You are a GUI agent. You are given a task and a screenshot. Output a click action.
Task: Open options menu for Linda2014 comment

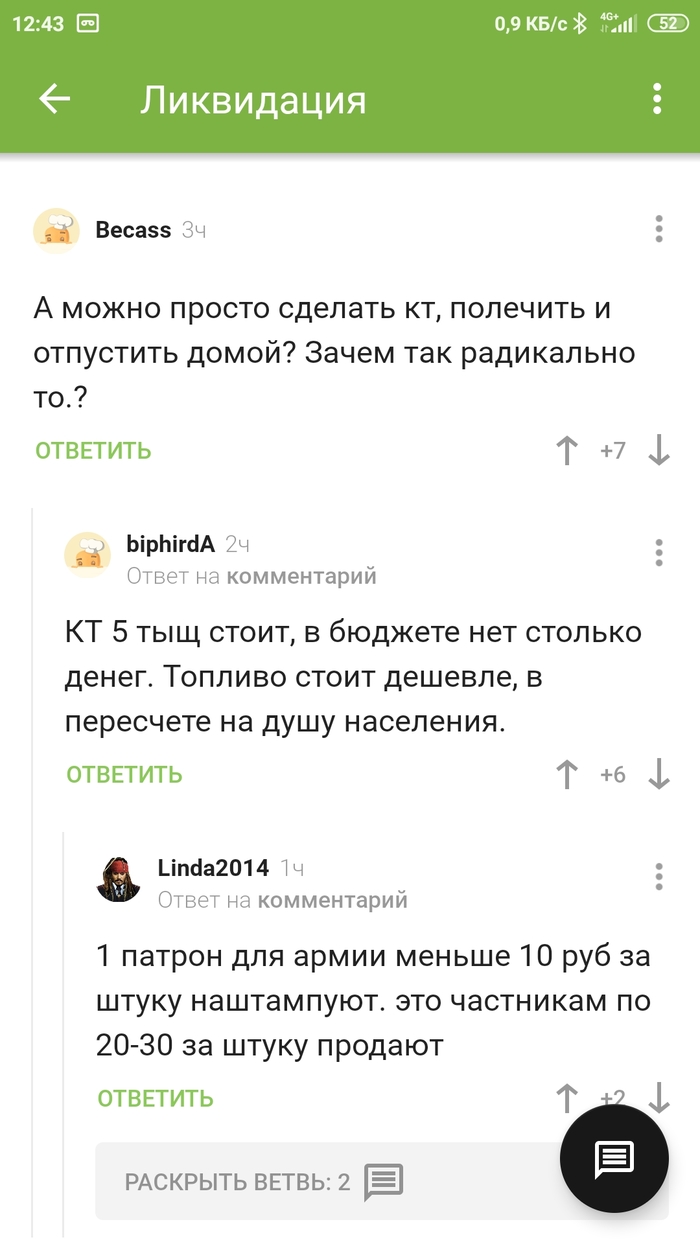coord(659,876)
